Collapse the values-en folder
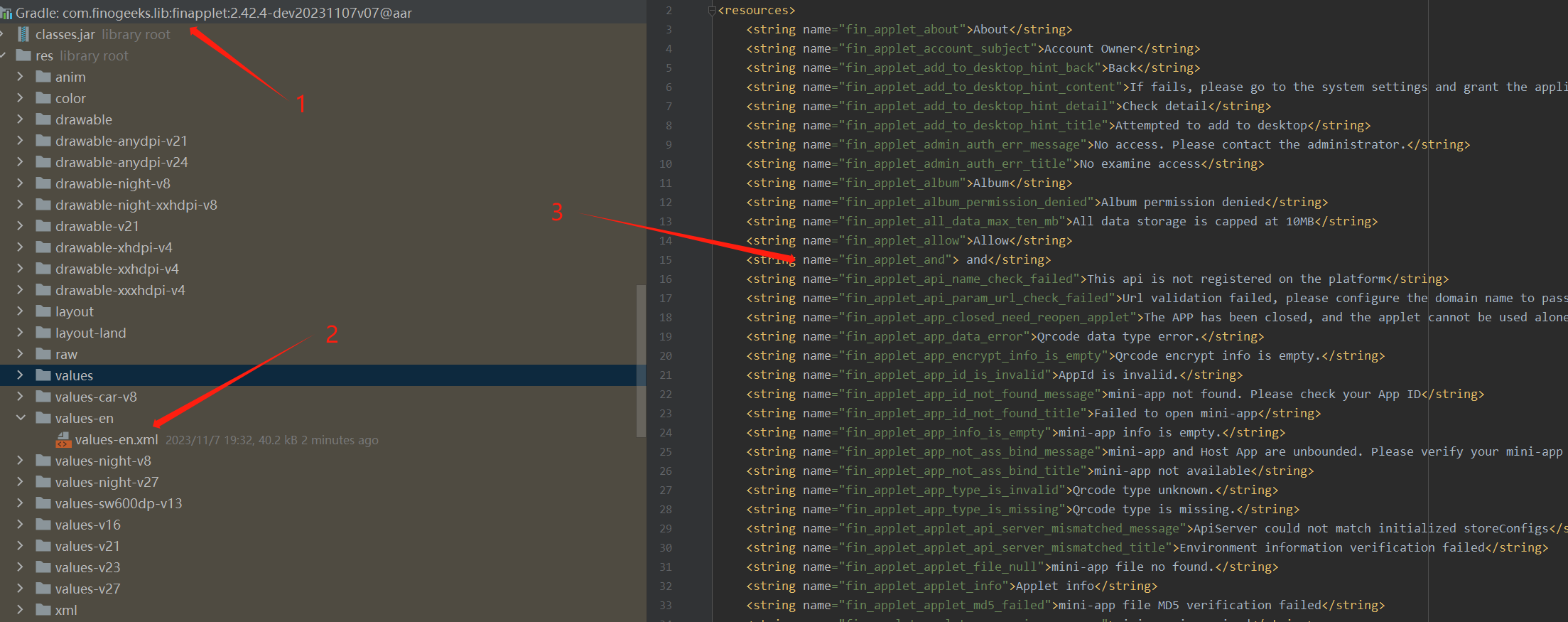 [20, 418]
